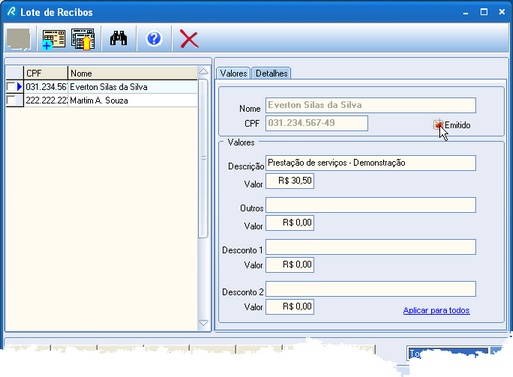This screenshot has height=377, width=513.
Task: Click the Descrição field
Action: [370, 163]
